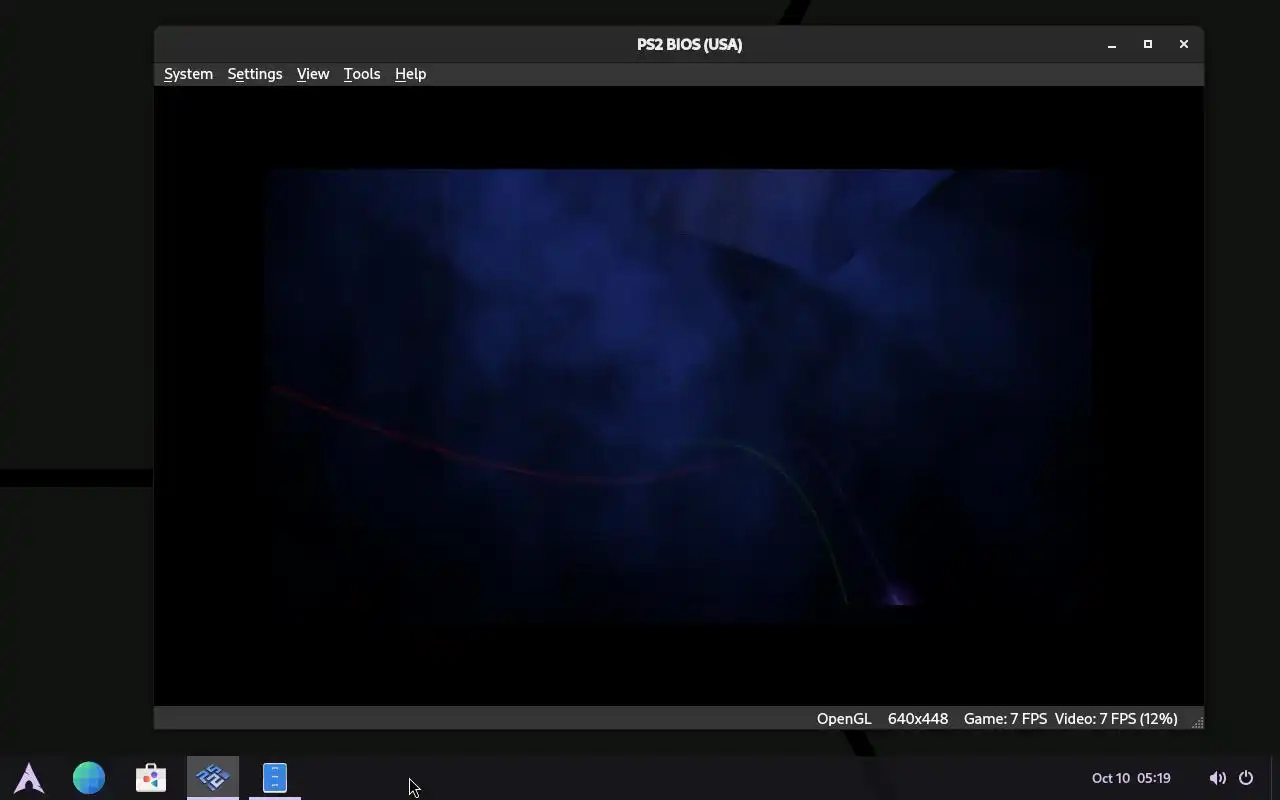Click the window resize grip corner
The image size is (1280, 800).
coord(1196,722)
